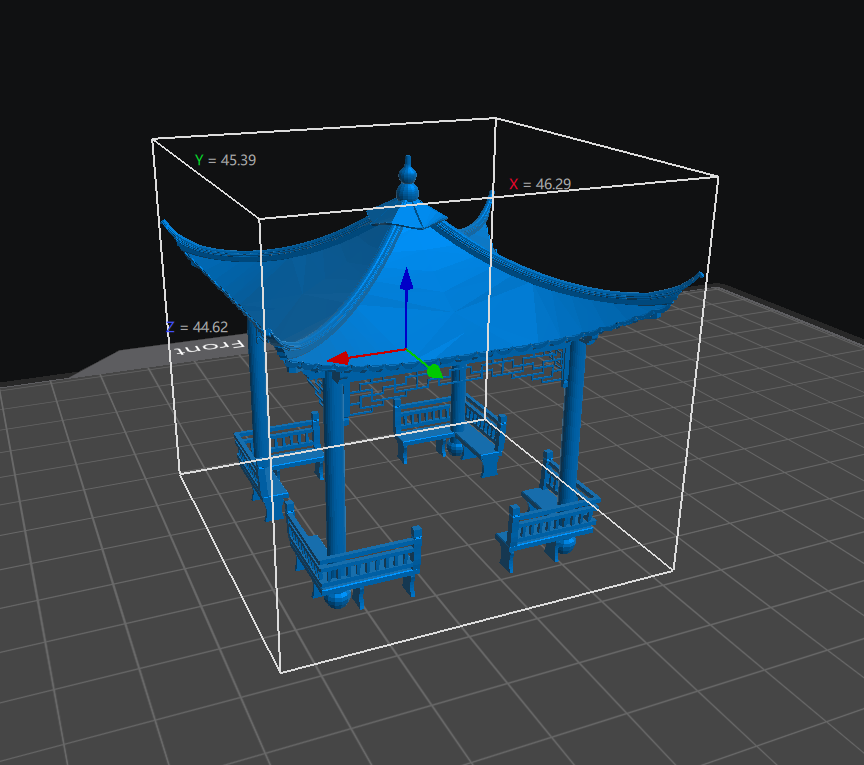Click the Y = 45.39 dimension label

click(x=225, y=160)
